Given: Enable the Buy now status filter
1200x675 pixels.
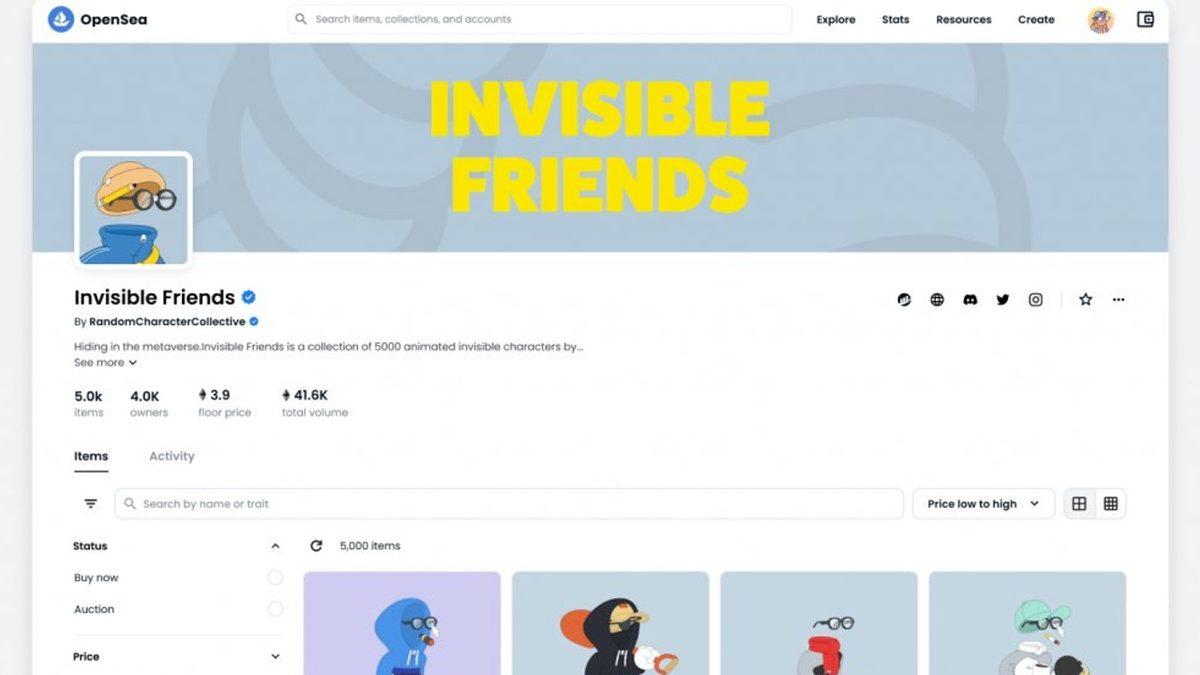Looking at the screenshot, I should [275, 578].
